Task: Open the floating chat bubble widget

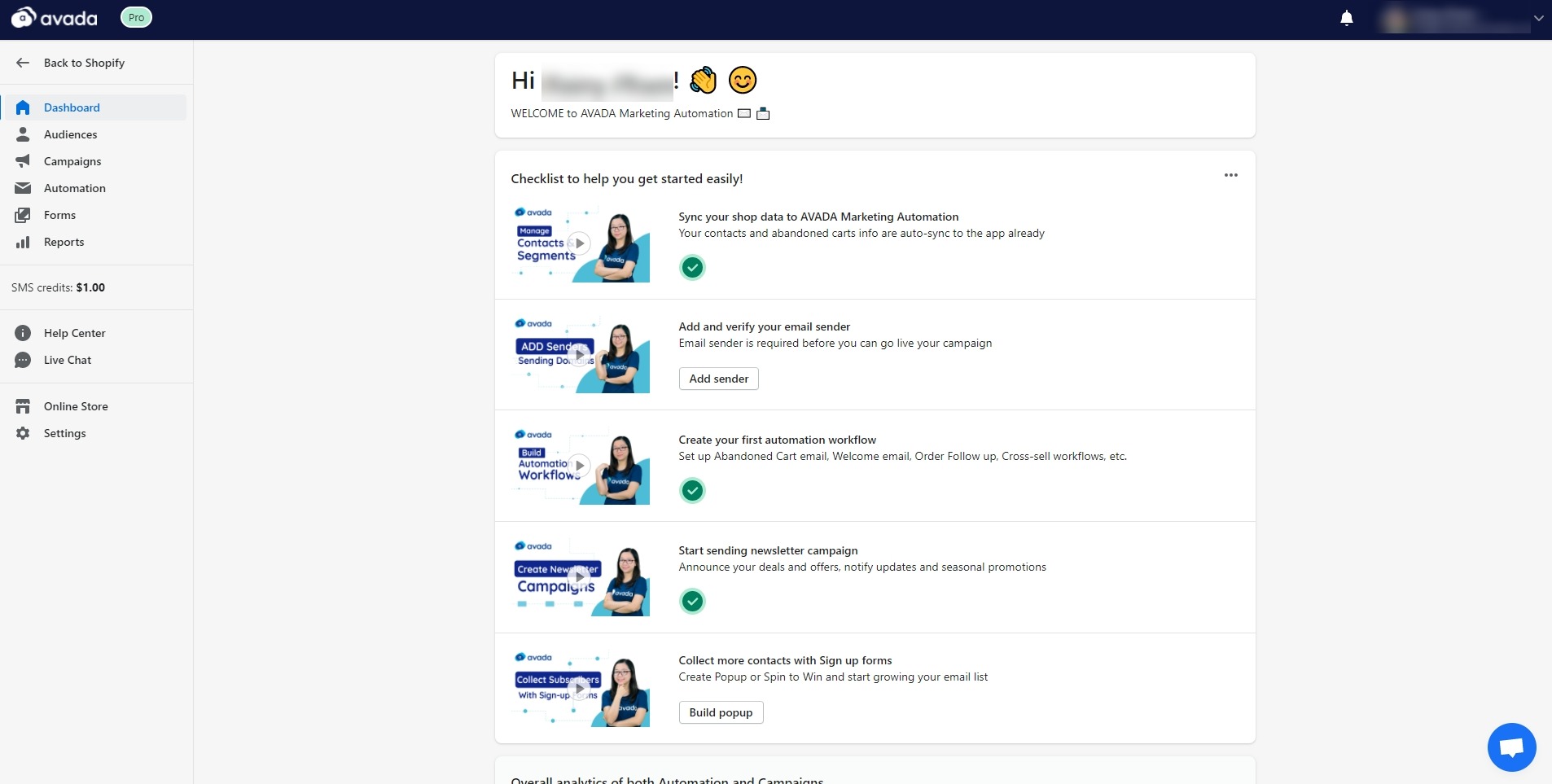Action: click(x=1511, y=747)
